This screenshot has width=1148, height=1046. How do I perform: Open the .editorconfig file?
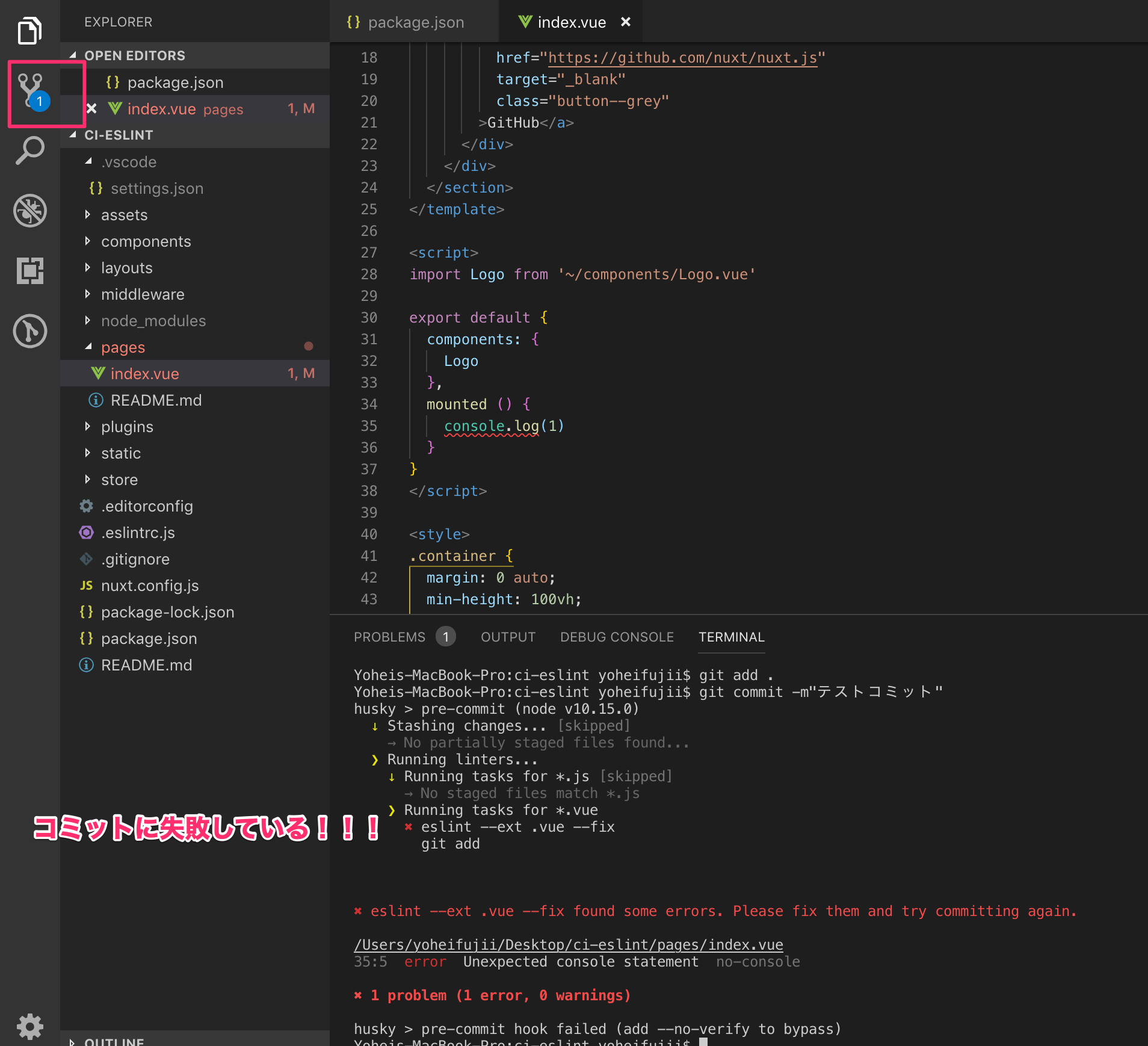195,506
